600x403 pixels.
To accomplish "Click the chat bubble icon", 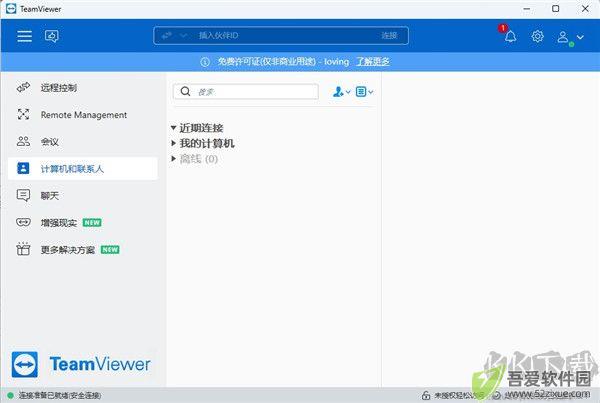I will pyautogui.click(x=23, y=195).
